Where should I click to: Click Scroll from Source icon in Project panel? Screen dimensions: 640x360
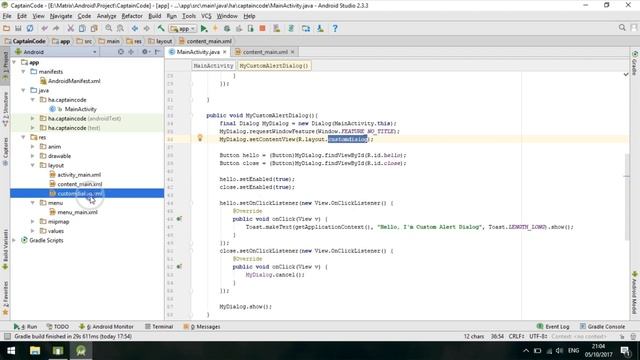(120, 52)
